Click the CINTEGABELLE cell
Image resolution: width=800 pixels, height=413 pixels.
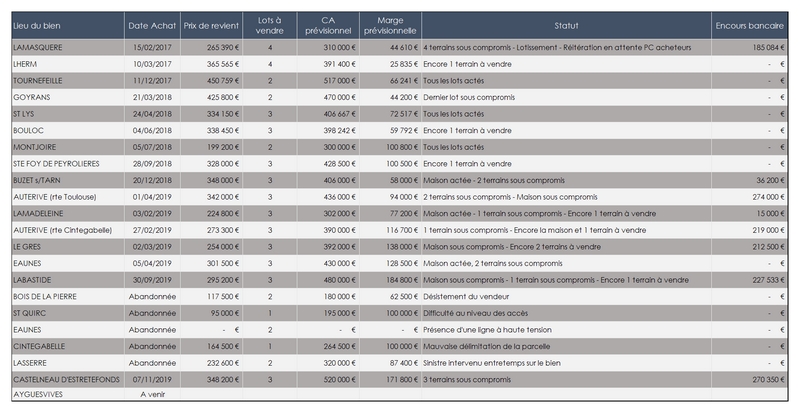(68, 346)
